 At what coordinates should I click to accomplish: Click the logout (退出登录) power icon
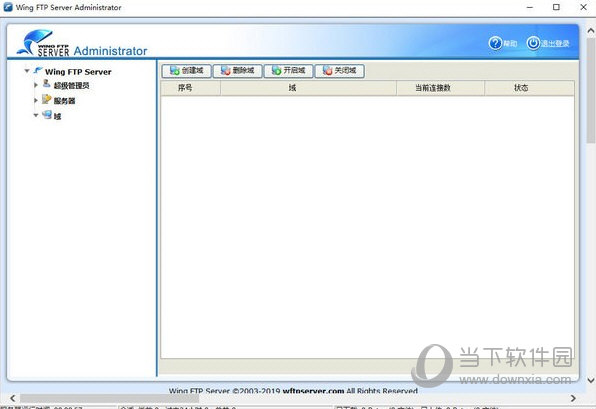pos(533,43)
